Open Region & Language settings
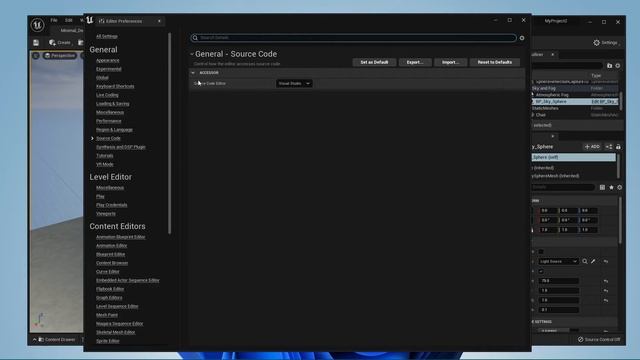This screenshot has width=640, height=360. point(114,130)
